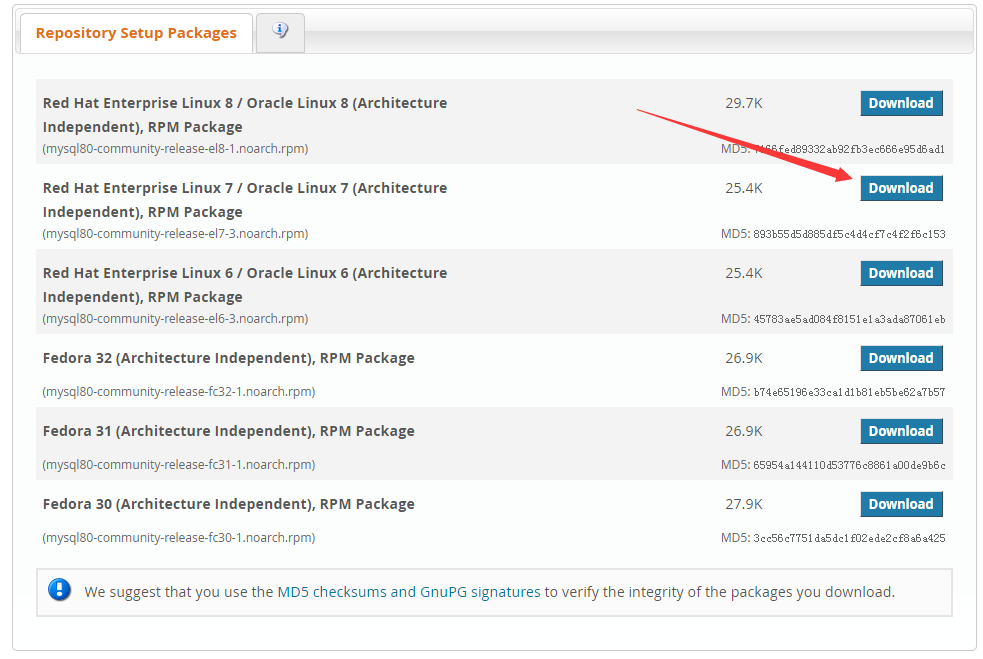
Task: Click filename mysql80-community-release-fc31-1.noarch.rpm
Action: pyautogui.click(x=179, y=465)
